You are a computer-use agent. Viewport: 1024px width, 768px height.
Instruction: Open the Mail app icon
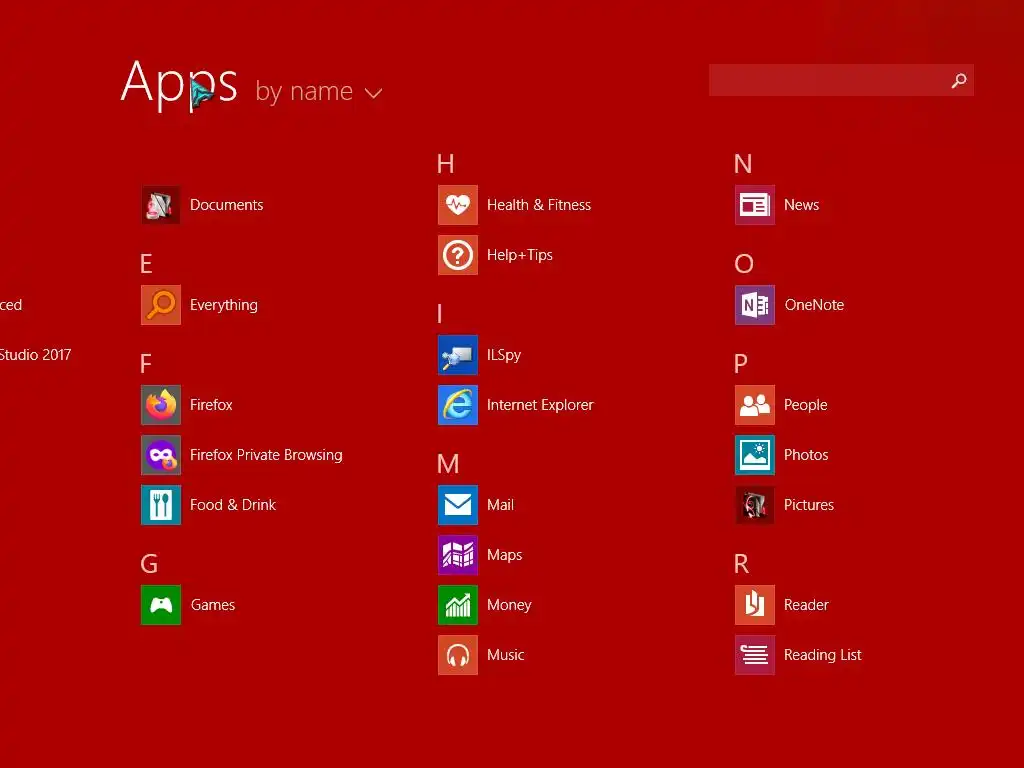pyautogui.click(x=458, y=505)
